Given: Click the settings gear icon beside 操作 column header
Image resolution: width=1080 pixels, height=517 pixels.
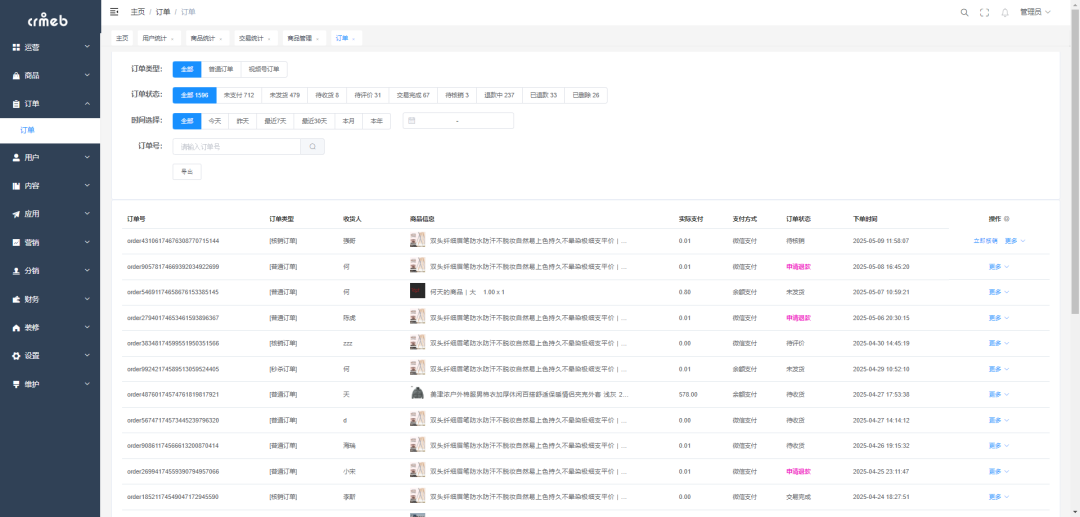Looking at the screenshot, I should coord(1006,219).
